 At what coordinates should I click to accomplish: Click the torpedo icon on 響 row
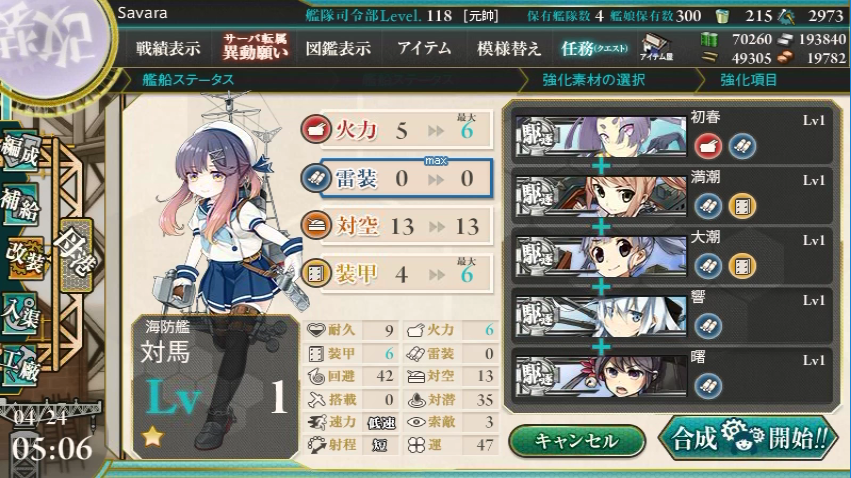point(708,326)
